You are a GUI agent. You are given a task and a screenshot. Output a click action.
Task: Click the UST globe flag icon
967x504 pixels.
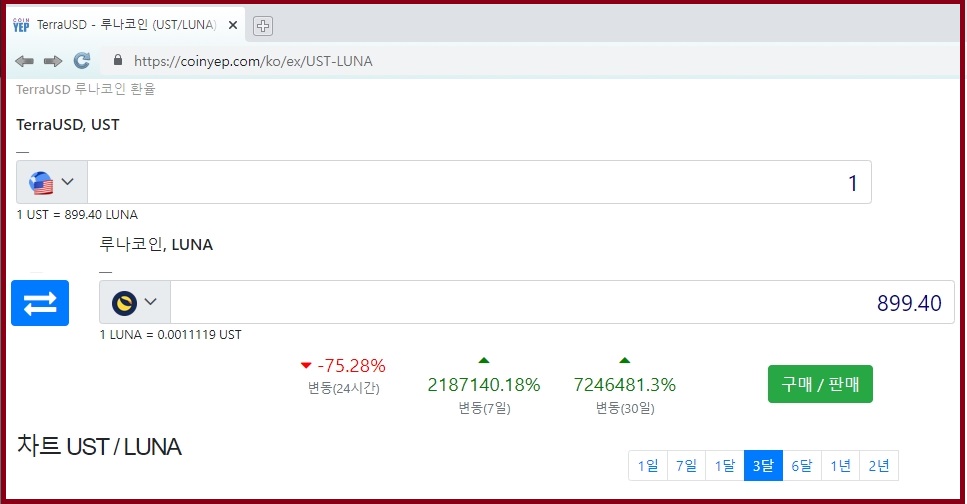point(41,183)
